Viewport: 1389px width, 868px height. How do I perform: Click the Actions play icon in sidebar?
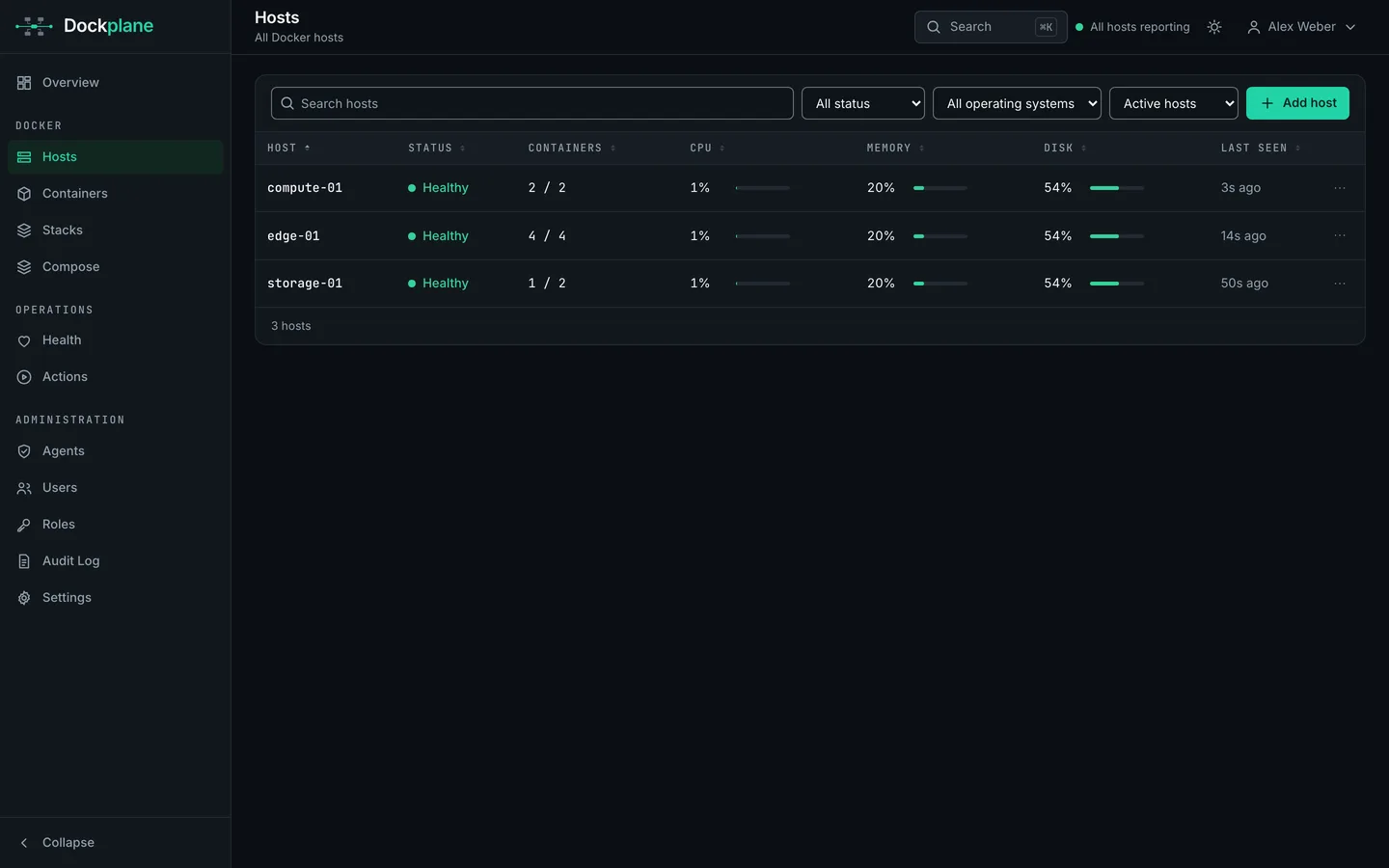click(x=24, y=377)
